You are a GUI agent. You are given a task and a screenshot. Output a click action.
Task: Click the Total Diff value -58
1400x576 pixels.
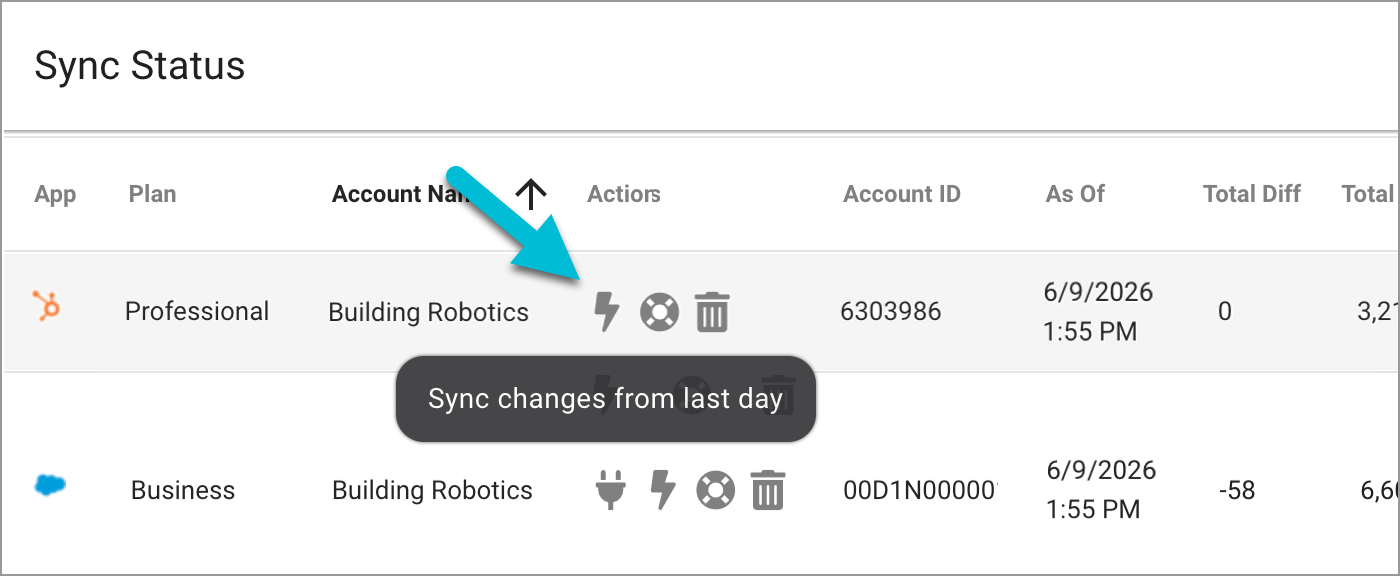point(1237,490)
